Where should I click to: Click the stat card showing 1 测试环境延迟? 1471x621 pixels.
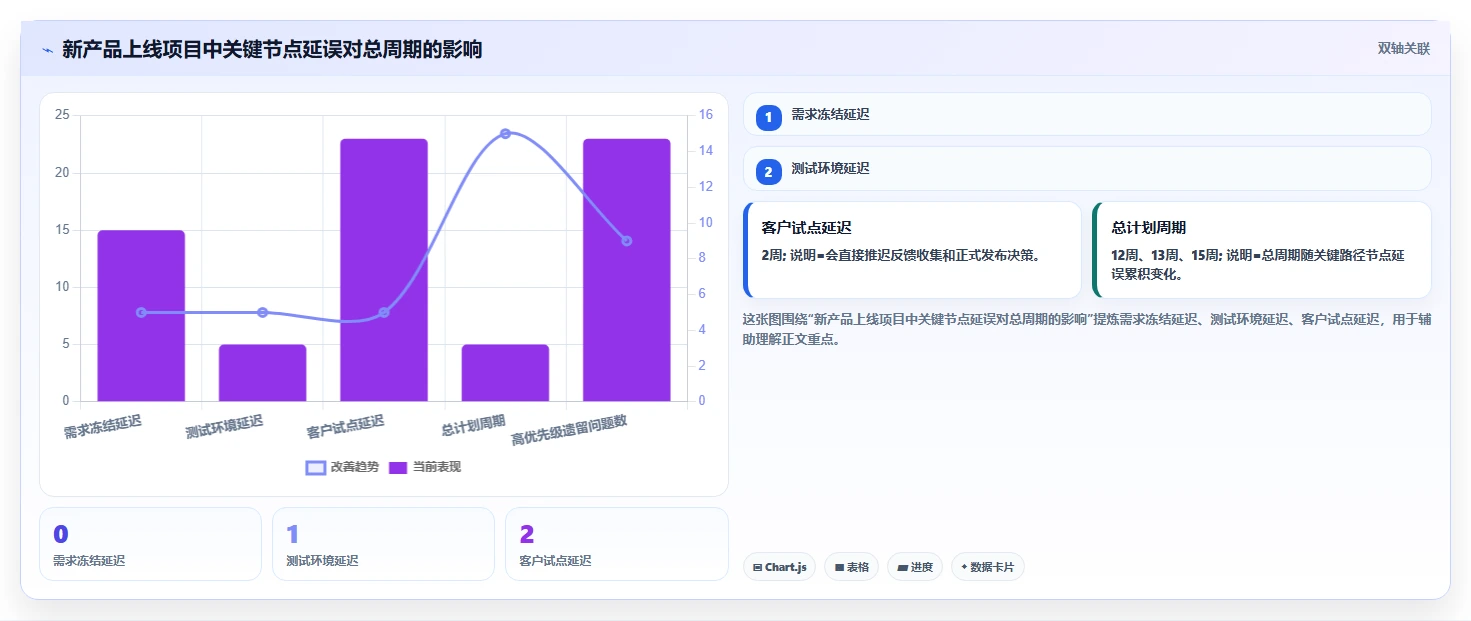pos(383,544)
